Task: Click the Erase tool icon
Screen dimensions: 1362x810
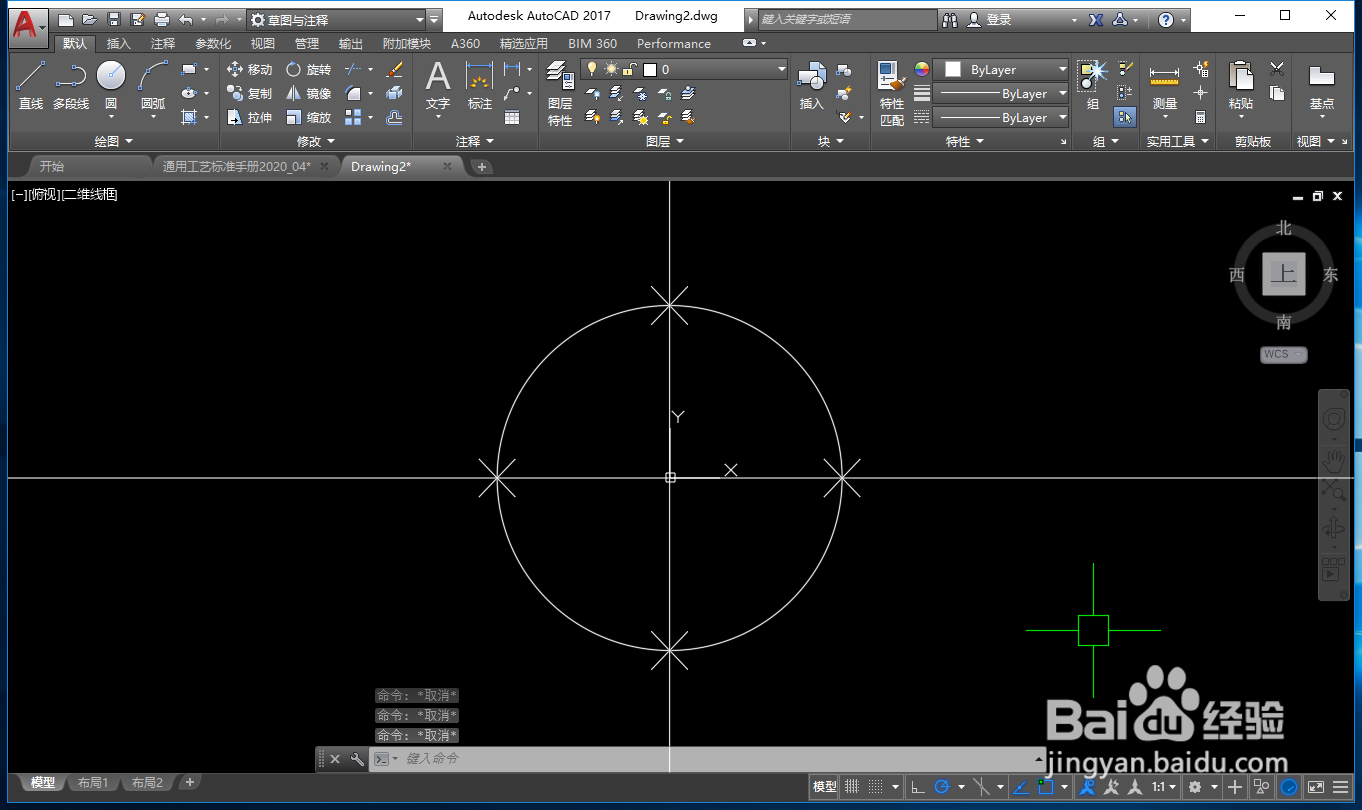Action: tap(394, 69)
